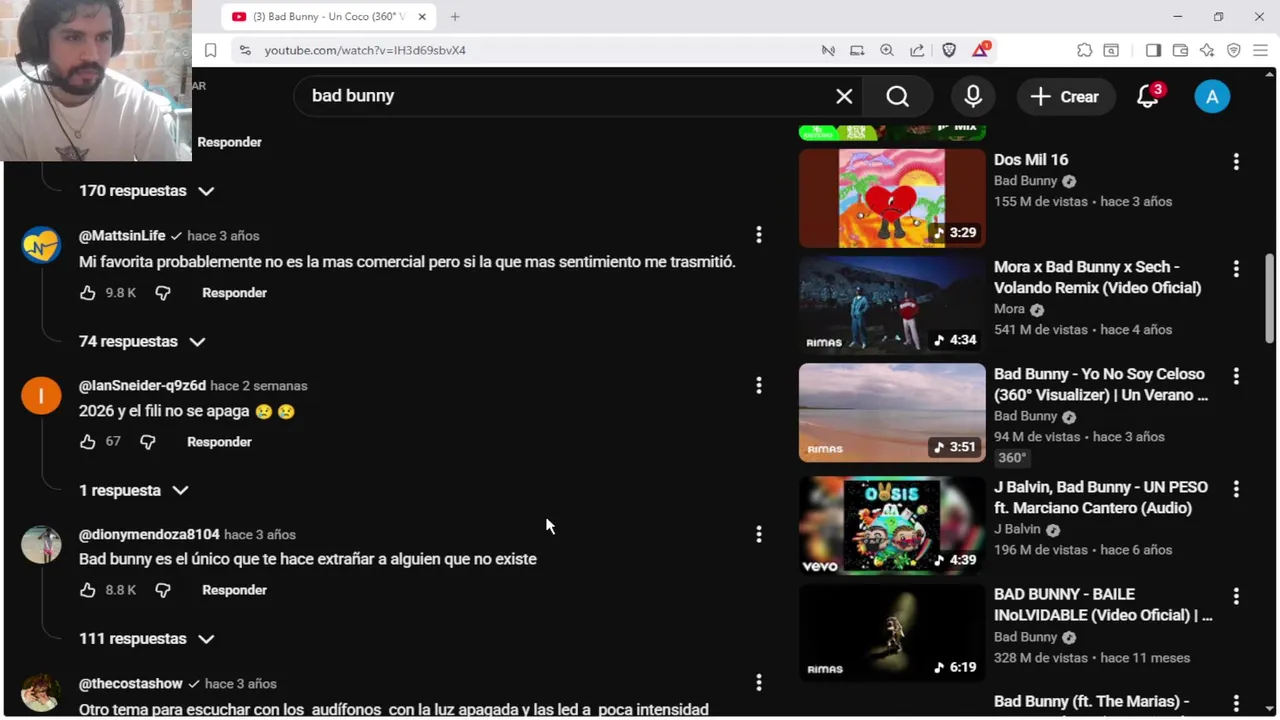Open Dos Mil 16 video thumbnail
Screen dimensions: 1280x720
tap(892, 198)
